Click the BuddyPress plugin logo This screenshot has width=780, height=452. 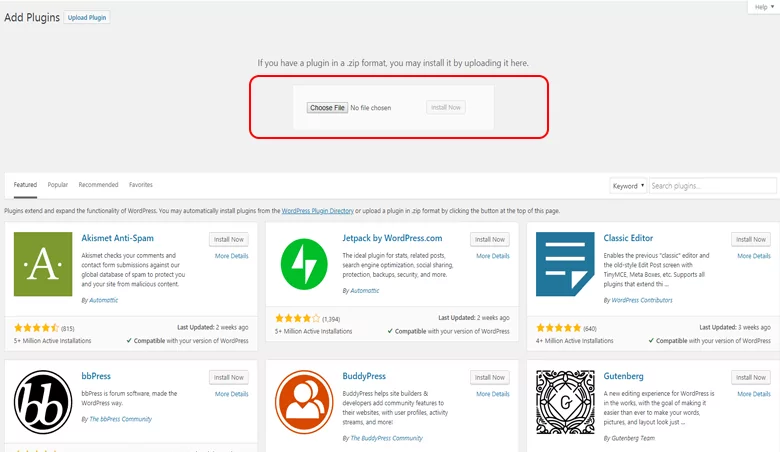point(304,402)
